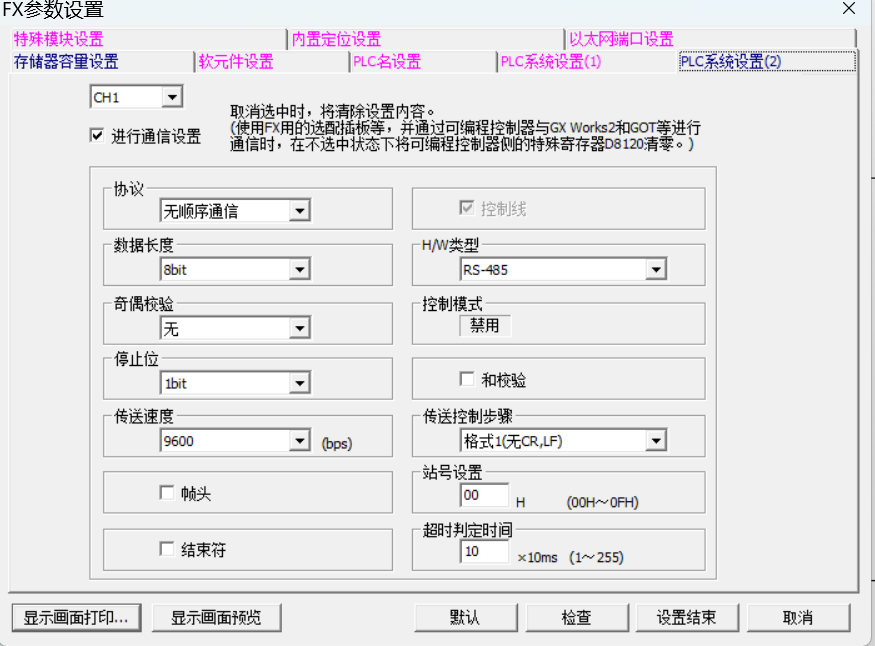Switch to the 存储器容量设置 tab
Viewport: 875px width, 646px height.
tap(66, 62)
